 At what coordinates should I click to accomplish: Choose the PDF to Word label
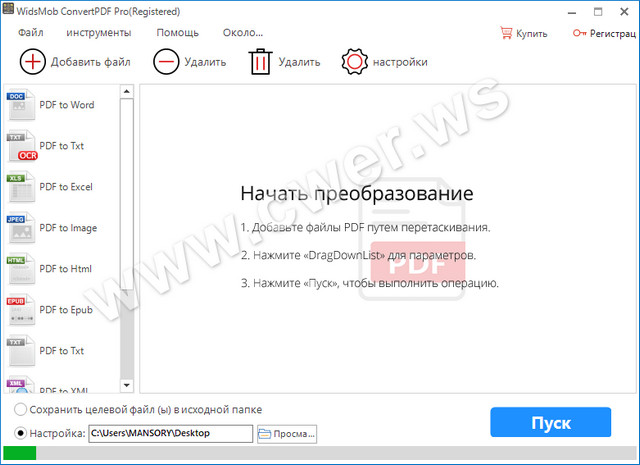[x=67, y=105]
